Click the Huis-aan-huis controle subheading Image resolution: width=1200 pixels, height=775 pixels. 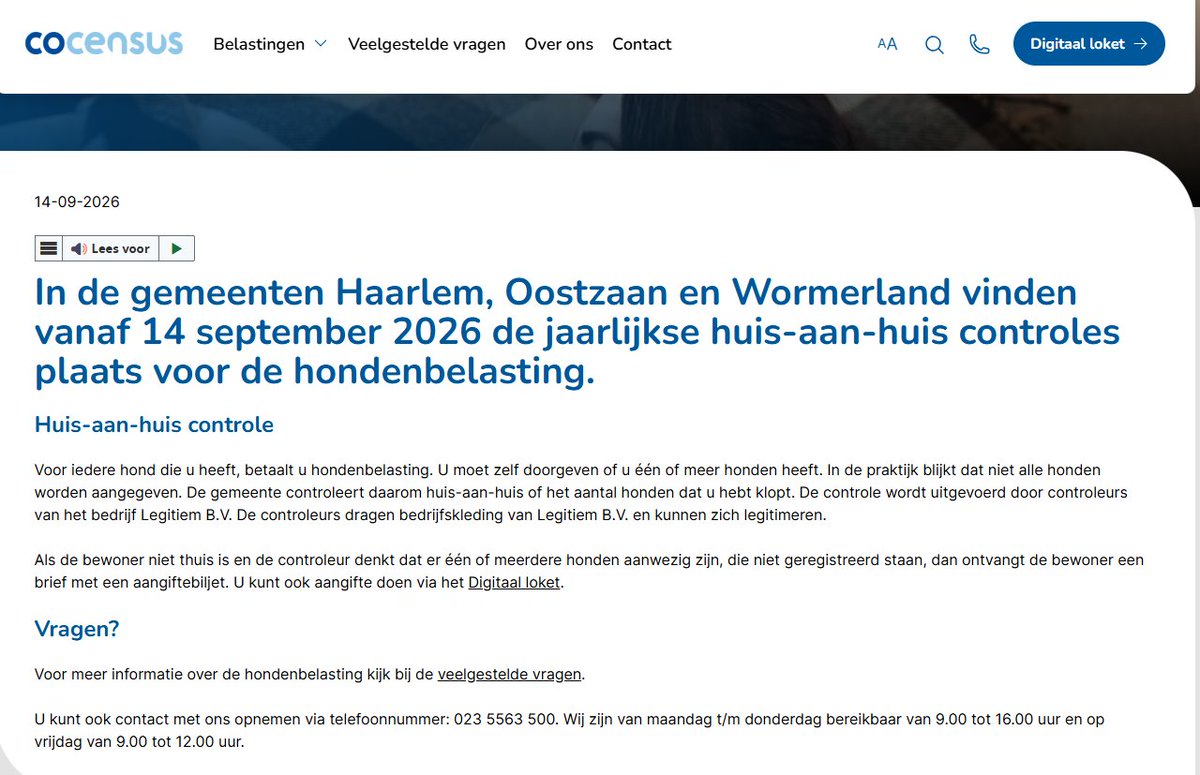[154, 424]
